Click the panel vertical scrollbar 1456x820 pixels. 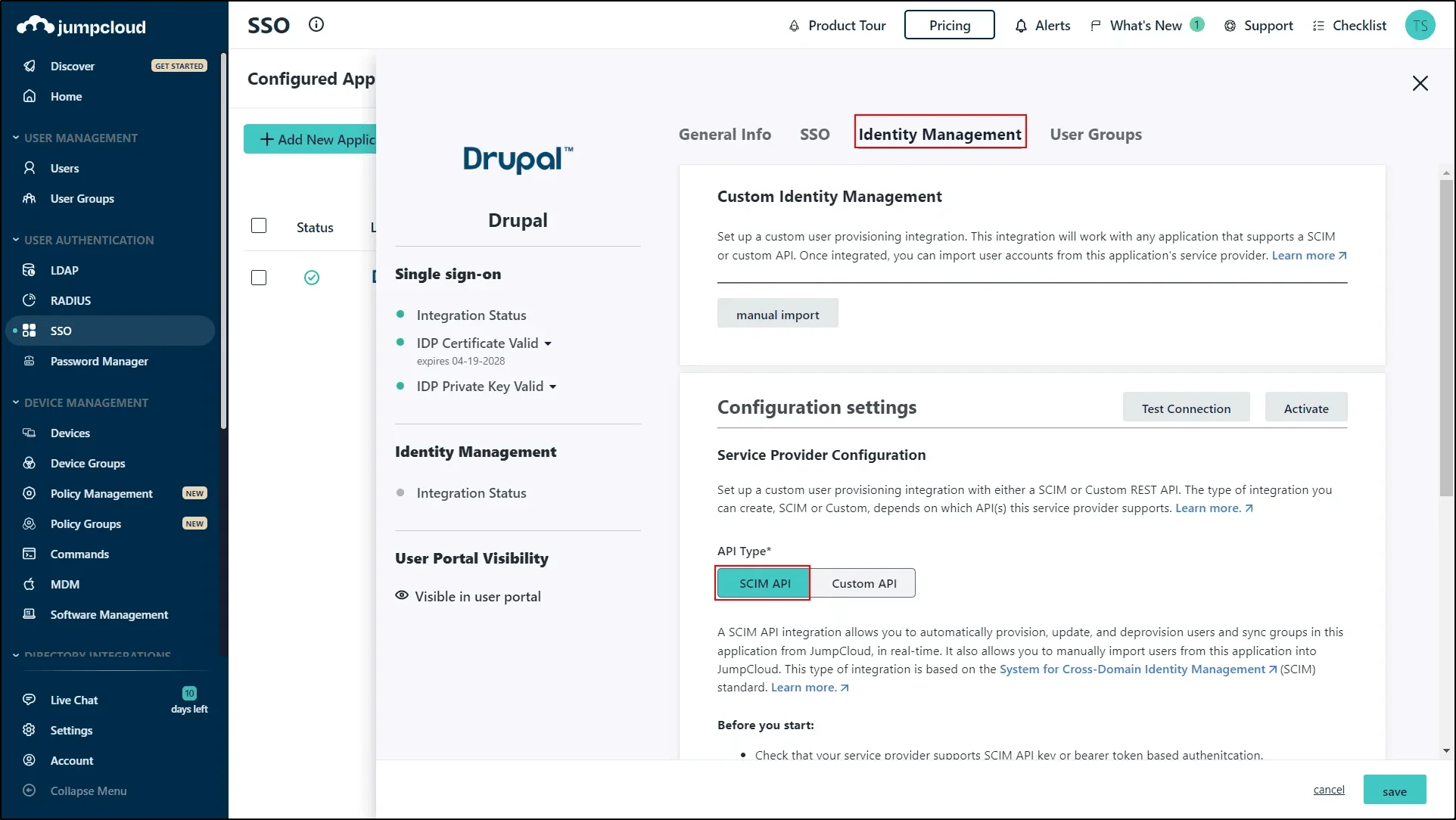click(x=1445, y=337)
